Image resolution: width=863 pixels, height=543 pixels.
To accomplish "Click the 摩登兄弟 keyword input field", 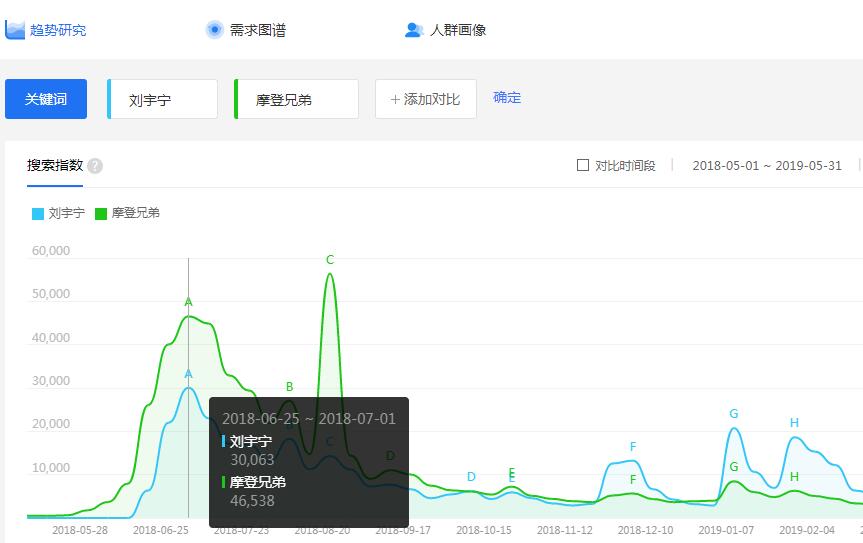I will click(x=297, y=99).
